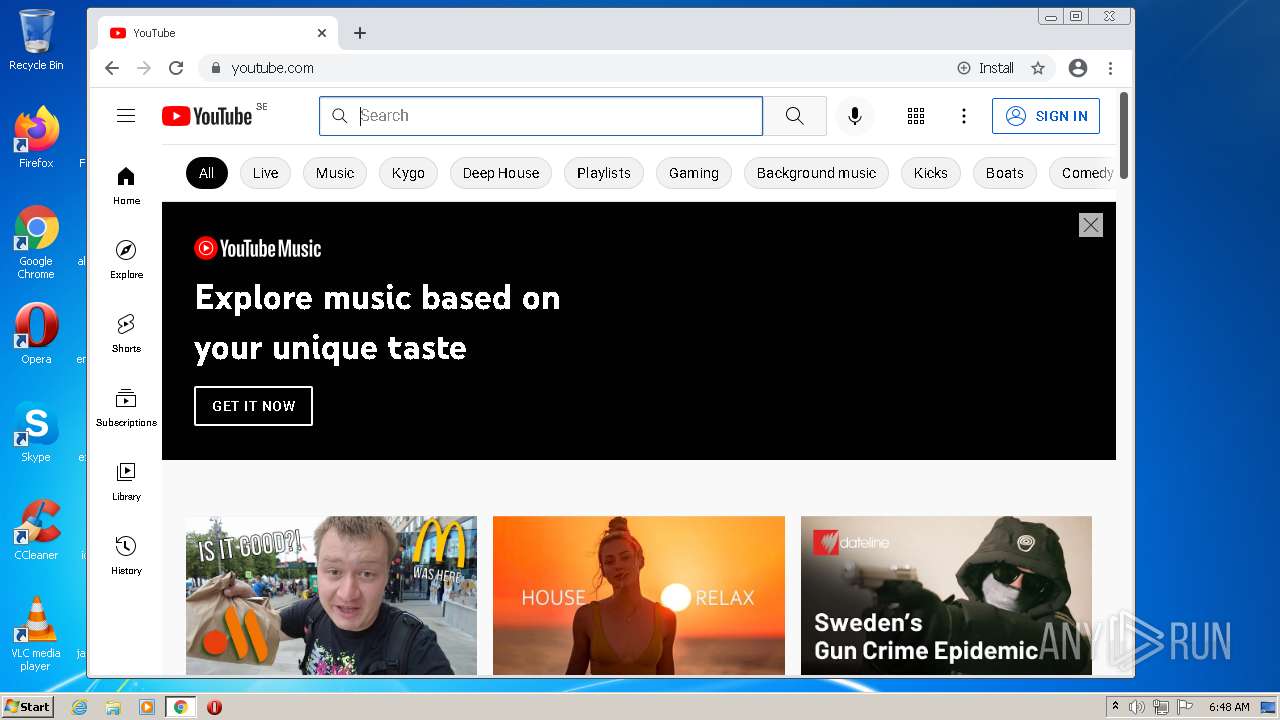
Task: Close the YouTube Music banner
Action: click(x=1091, y=225)
